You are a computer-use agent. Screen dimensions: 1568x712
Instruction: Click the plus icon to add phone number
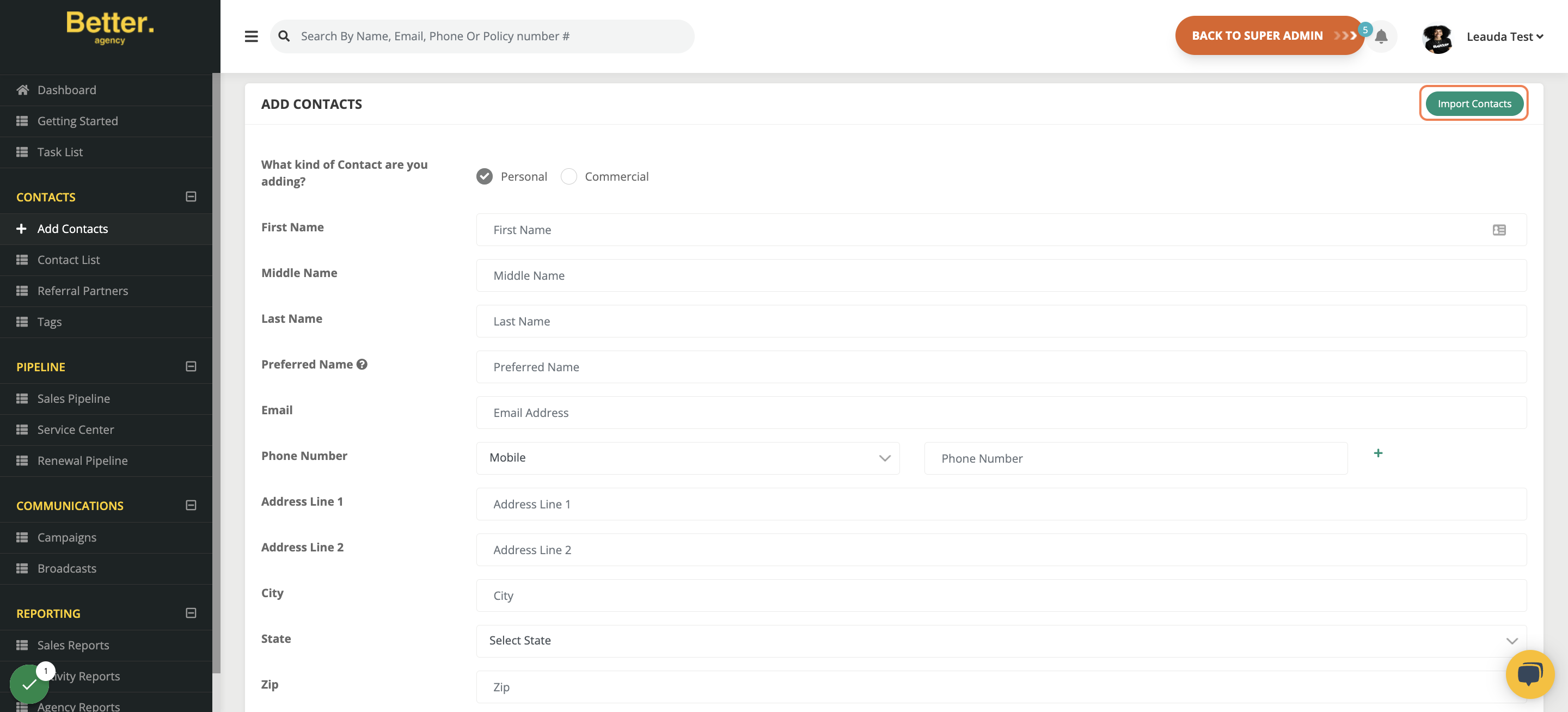[x=1378, y=453]
